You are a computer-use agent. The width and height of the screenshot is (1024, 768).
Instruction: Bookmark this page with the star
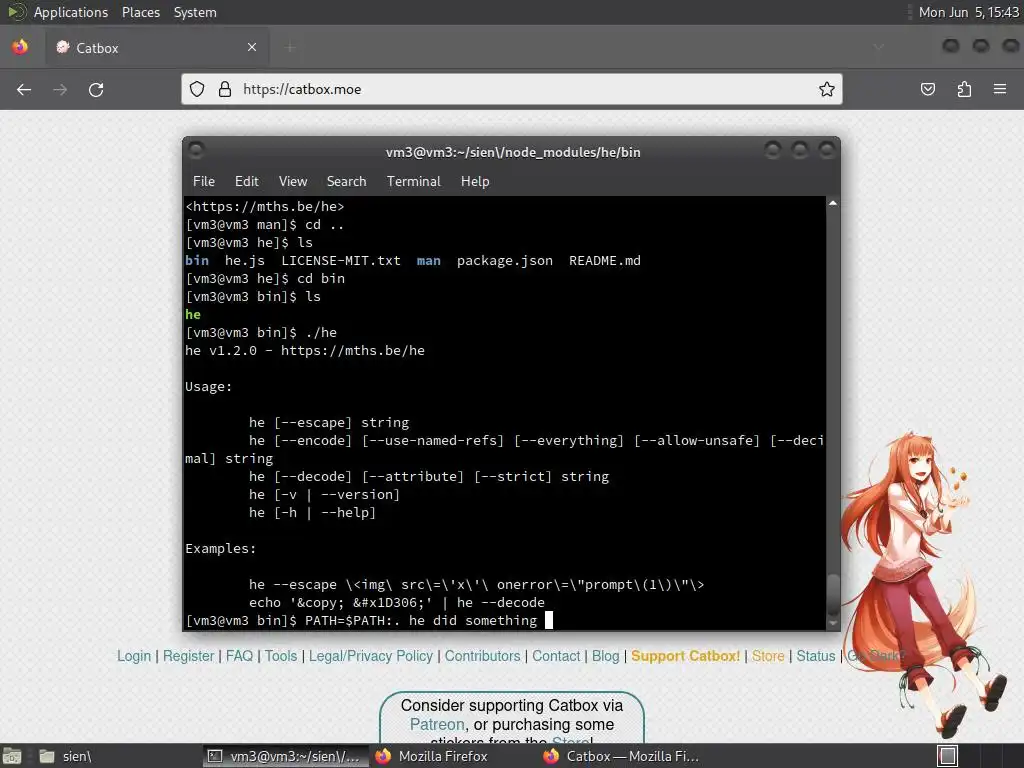(x=827, y=89)
